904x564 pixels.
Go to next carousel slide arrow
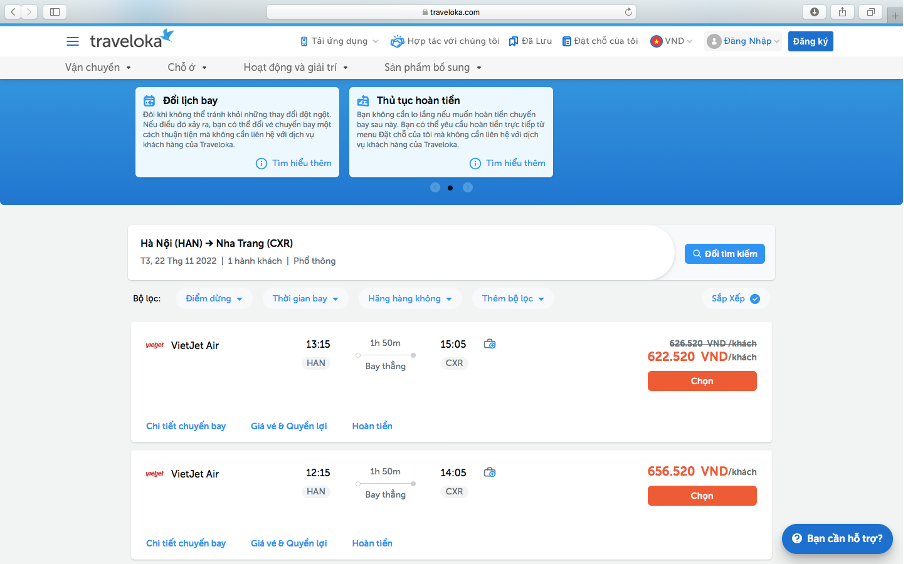[468, 187]
